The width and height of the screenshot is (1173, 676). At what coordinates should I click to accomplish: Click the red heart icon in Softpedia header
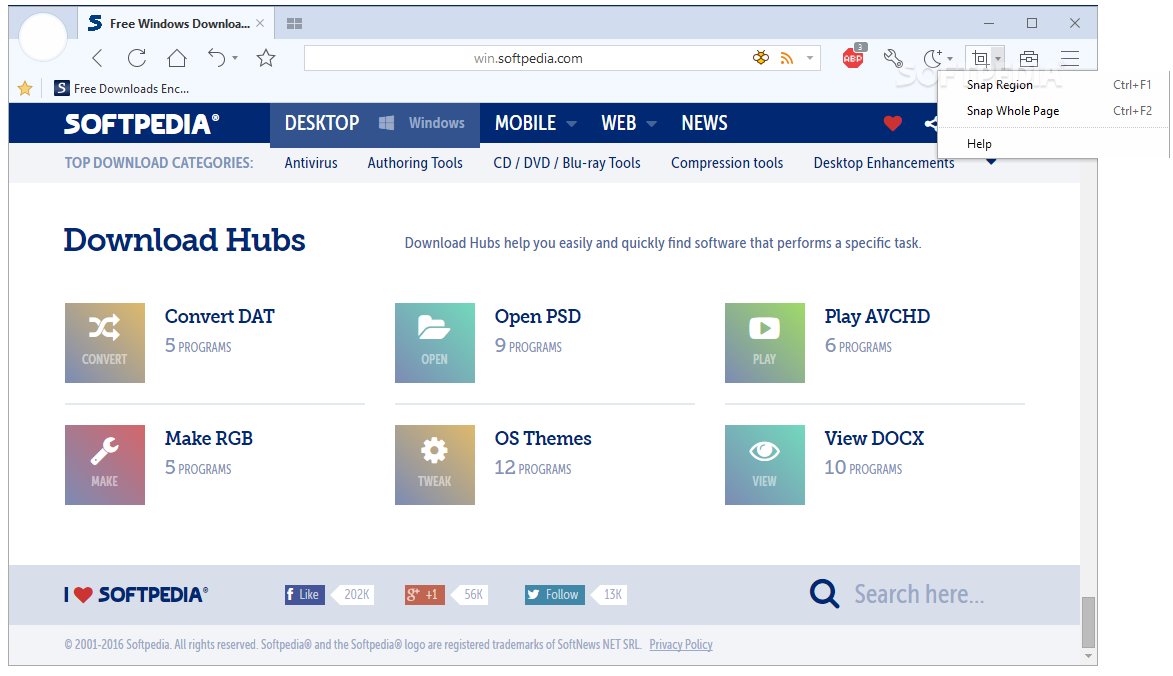click(893, 123)
